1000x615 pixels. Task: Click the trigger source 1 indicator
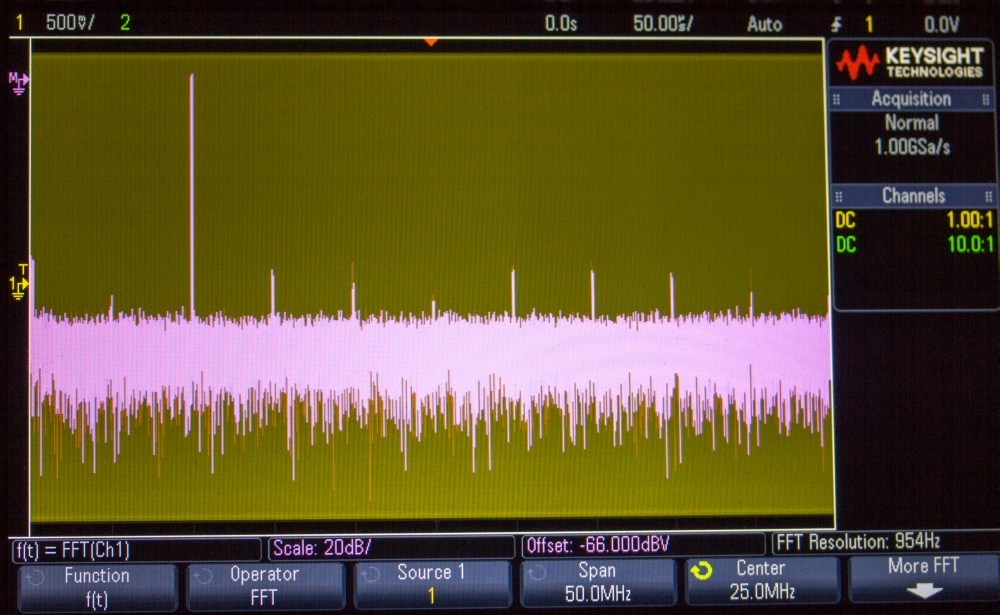[x=869, y=25]
